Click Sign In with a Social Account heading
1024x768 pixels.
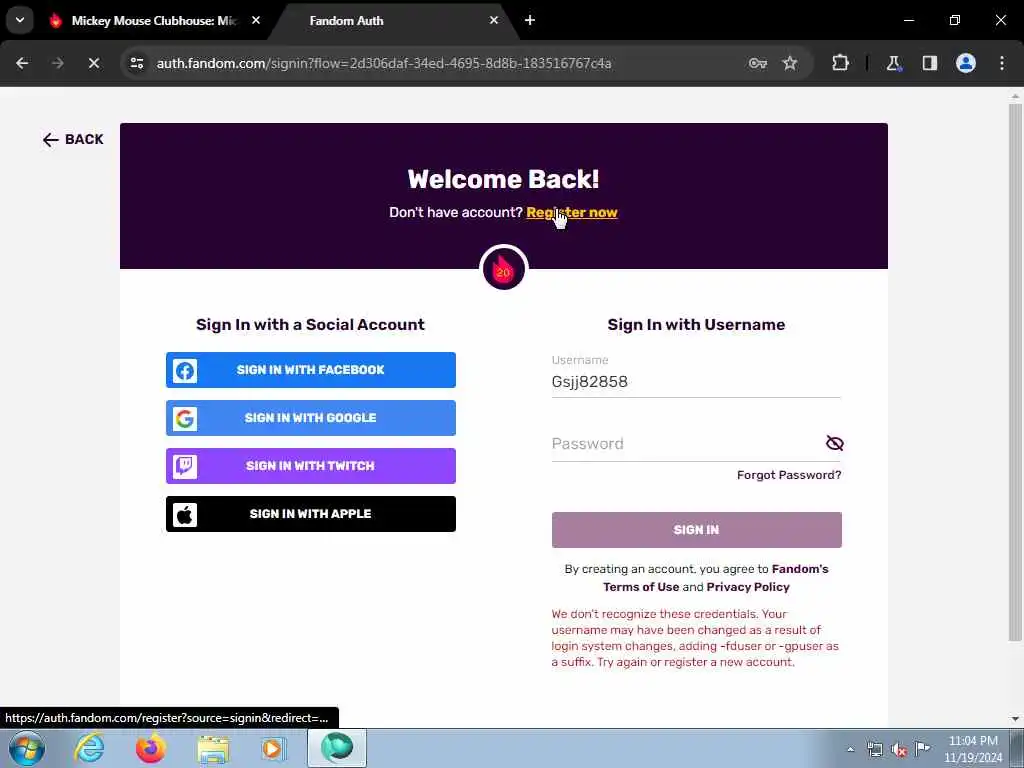tap(310, 325)
